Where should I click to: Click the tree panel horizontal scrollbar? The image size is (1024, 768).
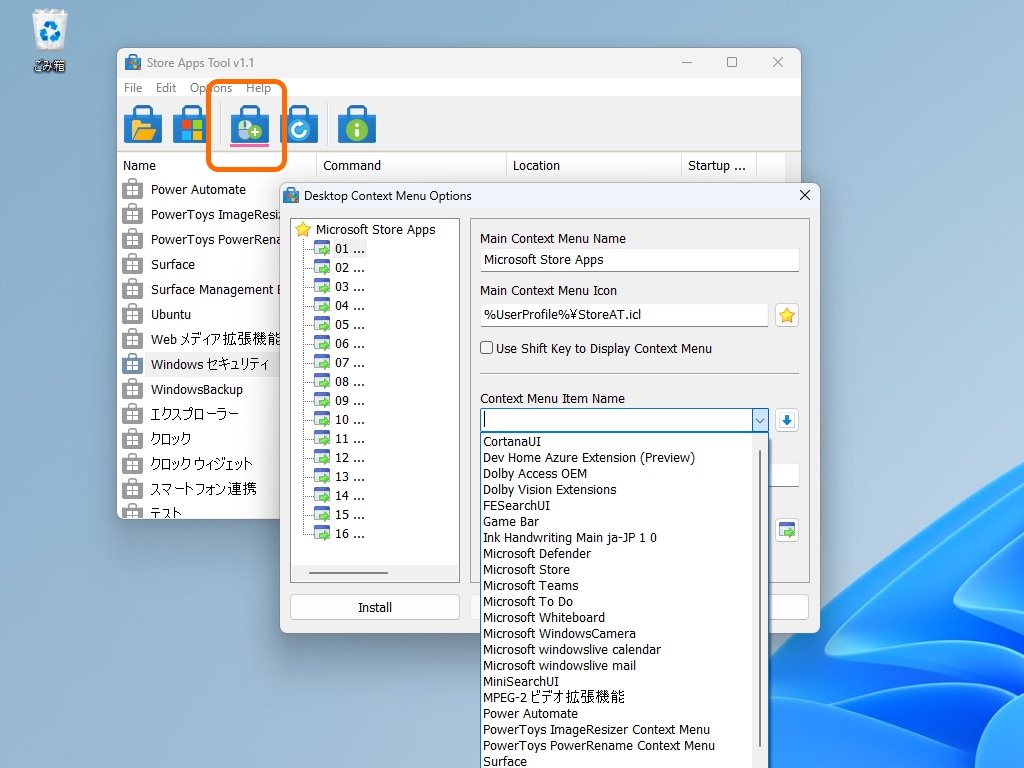coord(348,573)
